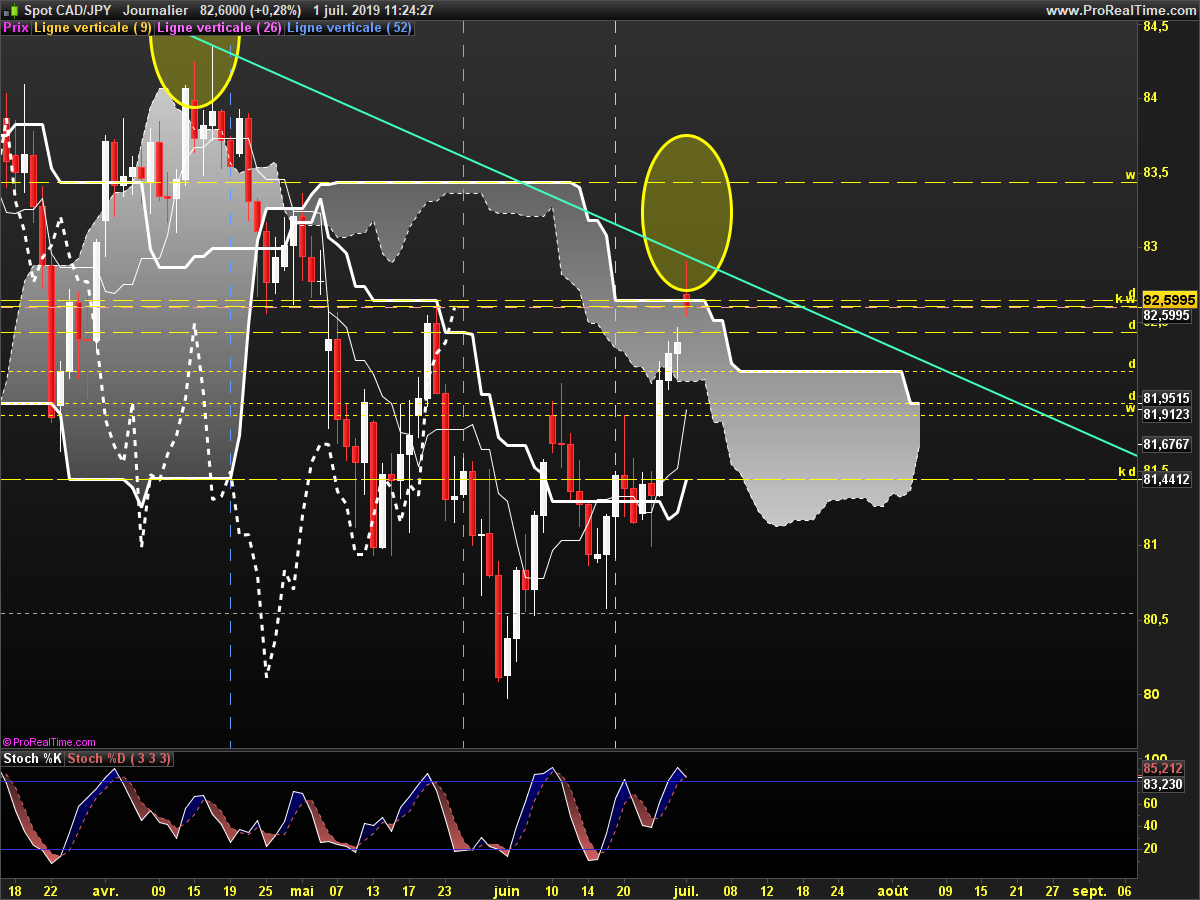Click the 83,5 price axis label
The height and width of the screenshot is (900, 1200).
click(1155, 173)
